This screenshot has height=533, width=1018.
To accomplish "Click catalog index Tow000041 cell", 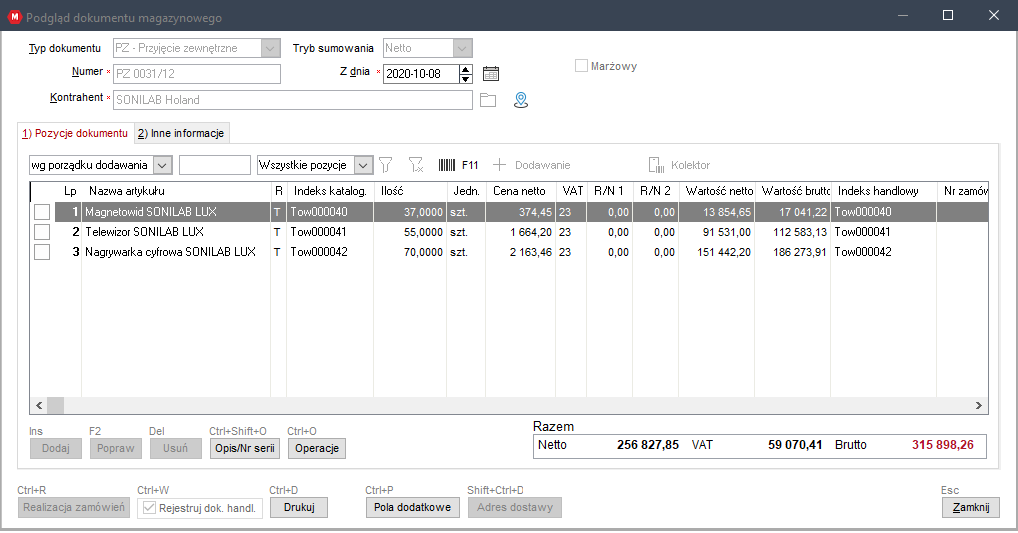I will pos(330,232).
